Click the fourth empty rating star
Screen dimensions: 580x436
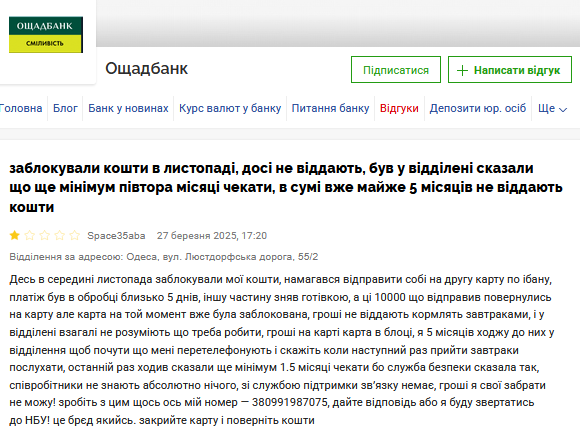(x=60, y=235)
